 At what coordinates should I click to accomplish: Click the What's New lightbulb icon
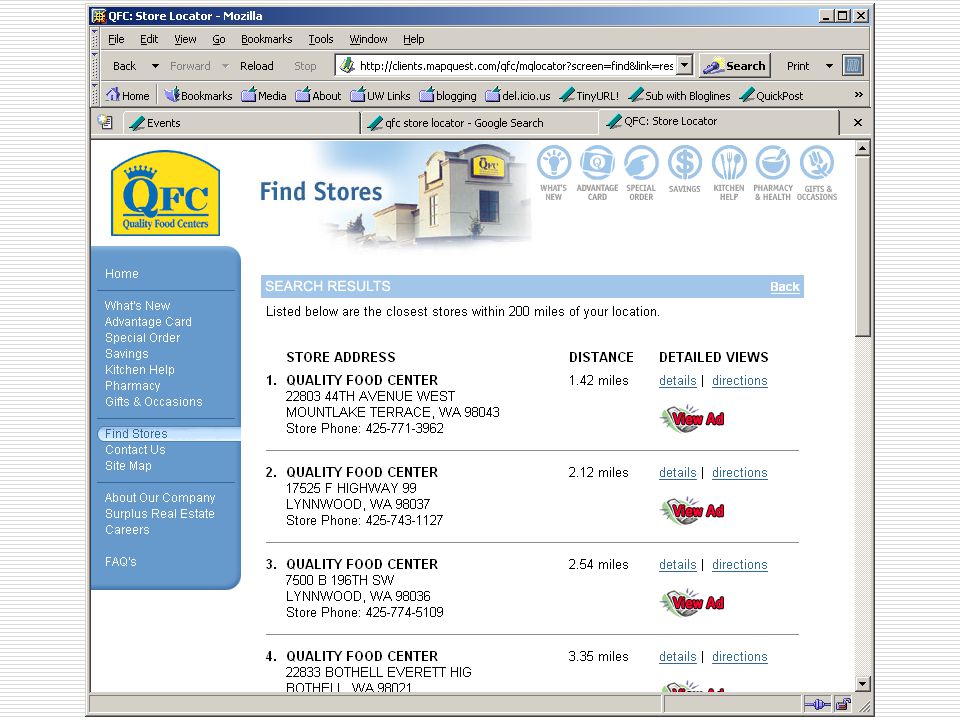[553, 173]
